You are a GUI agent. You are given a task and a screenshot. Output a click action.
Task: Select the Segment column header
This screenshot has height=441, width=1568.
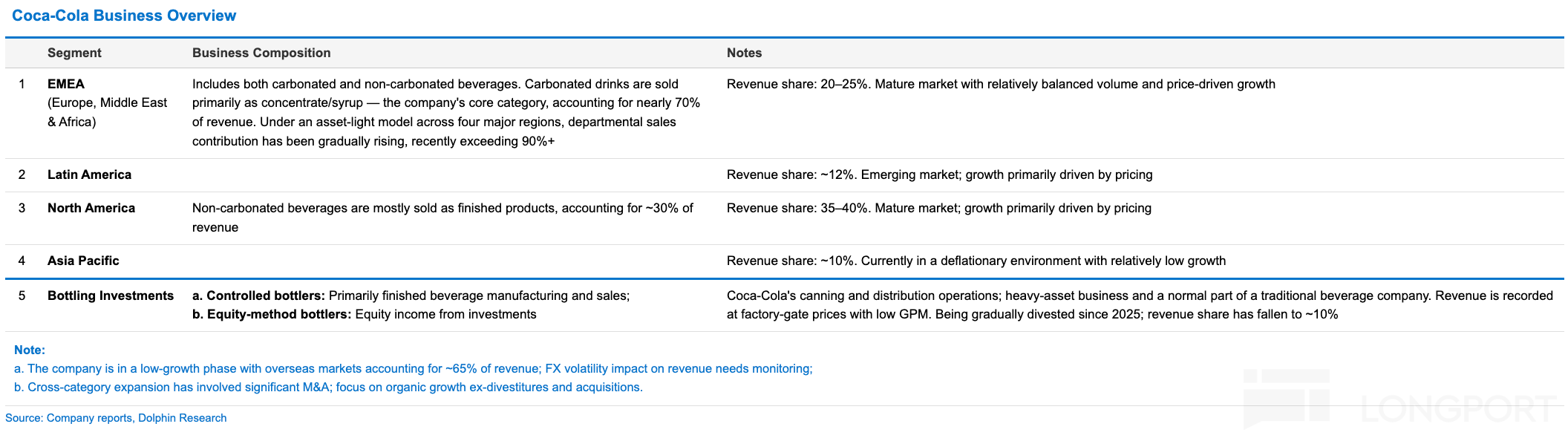(x=74, y=53)
